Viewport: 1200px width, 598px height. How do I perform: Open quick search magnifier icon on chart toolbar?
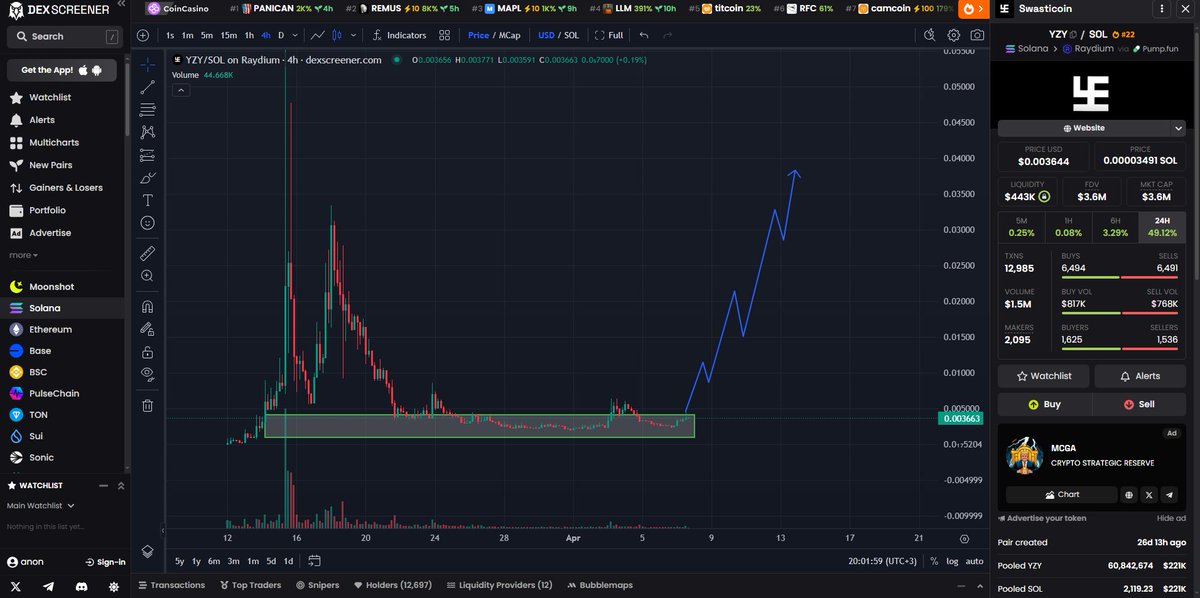pyautogui.click(x=929, y=35)
